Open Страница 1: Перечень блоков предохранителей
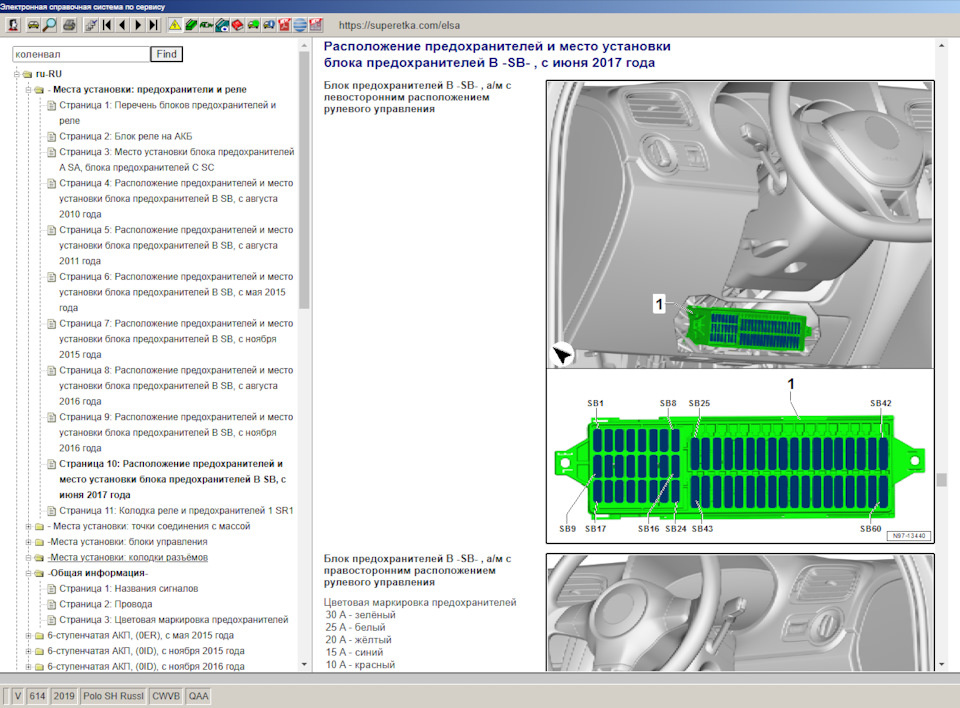Screen dimensions: 960x708 click(168, 113)
